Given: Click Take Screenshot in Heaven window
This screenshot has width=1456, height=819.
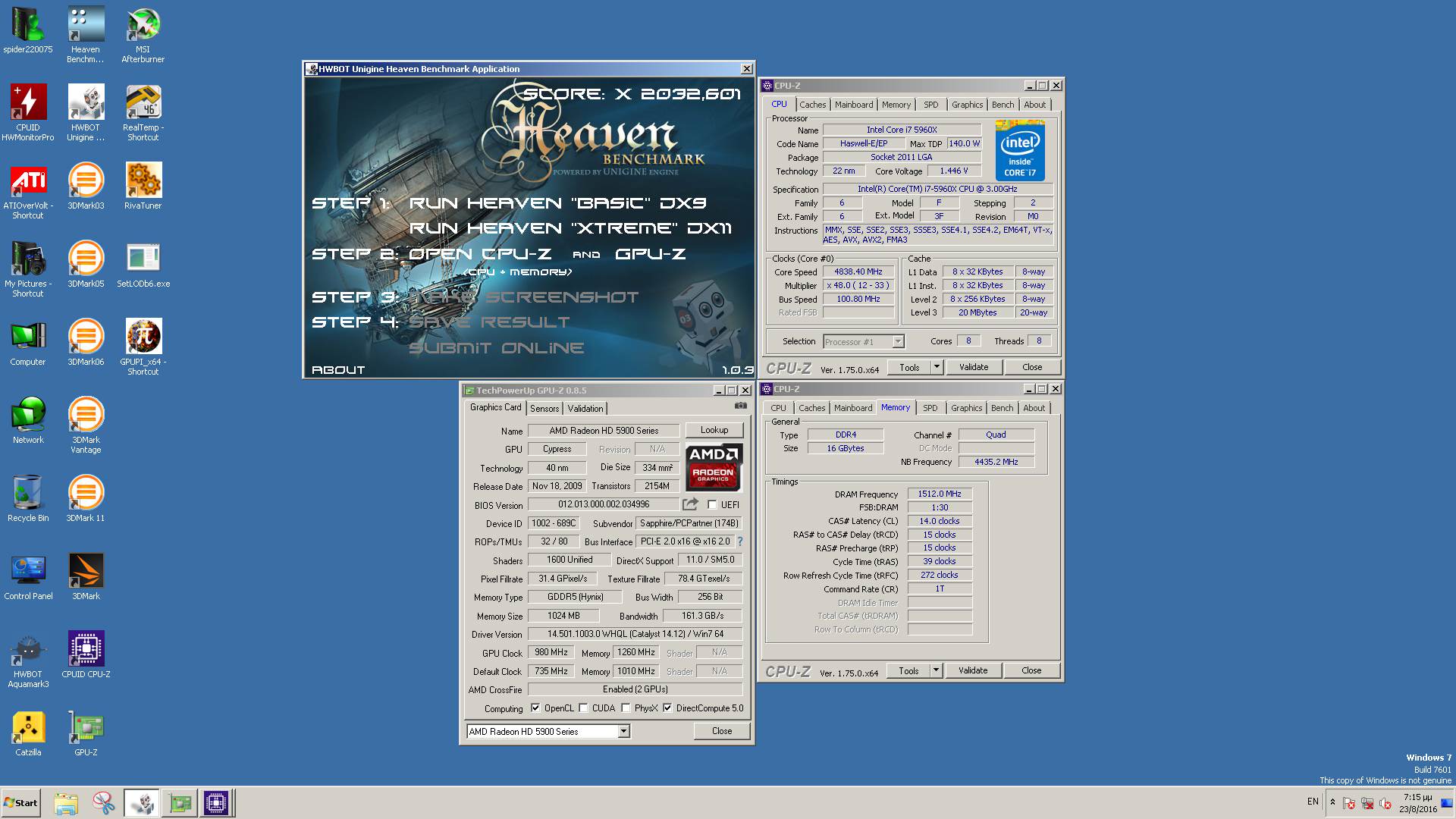Looking at the screenshot, I should [x=523, y=297].
